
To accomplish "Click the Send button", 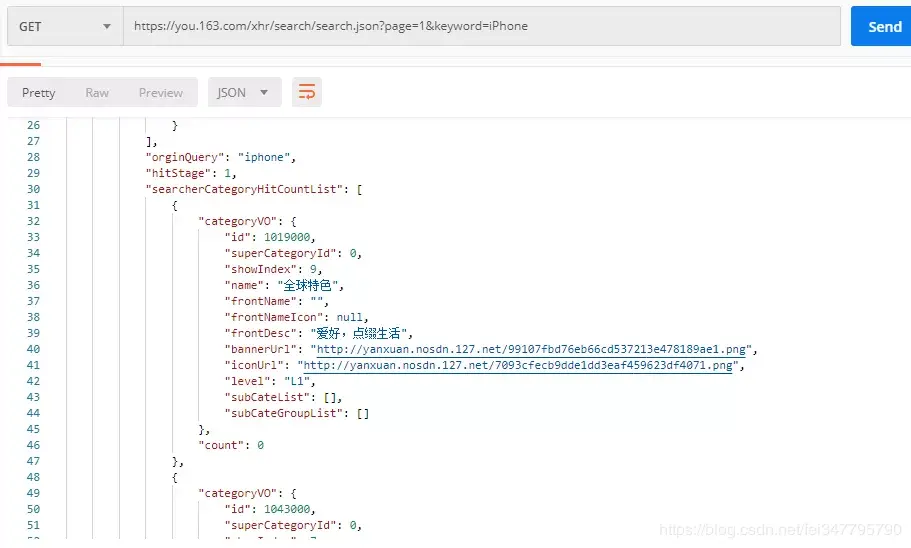I will click(x=882, y=26).
